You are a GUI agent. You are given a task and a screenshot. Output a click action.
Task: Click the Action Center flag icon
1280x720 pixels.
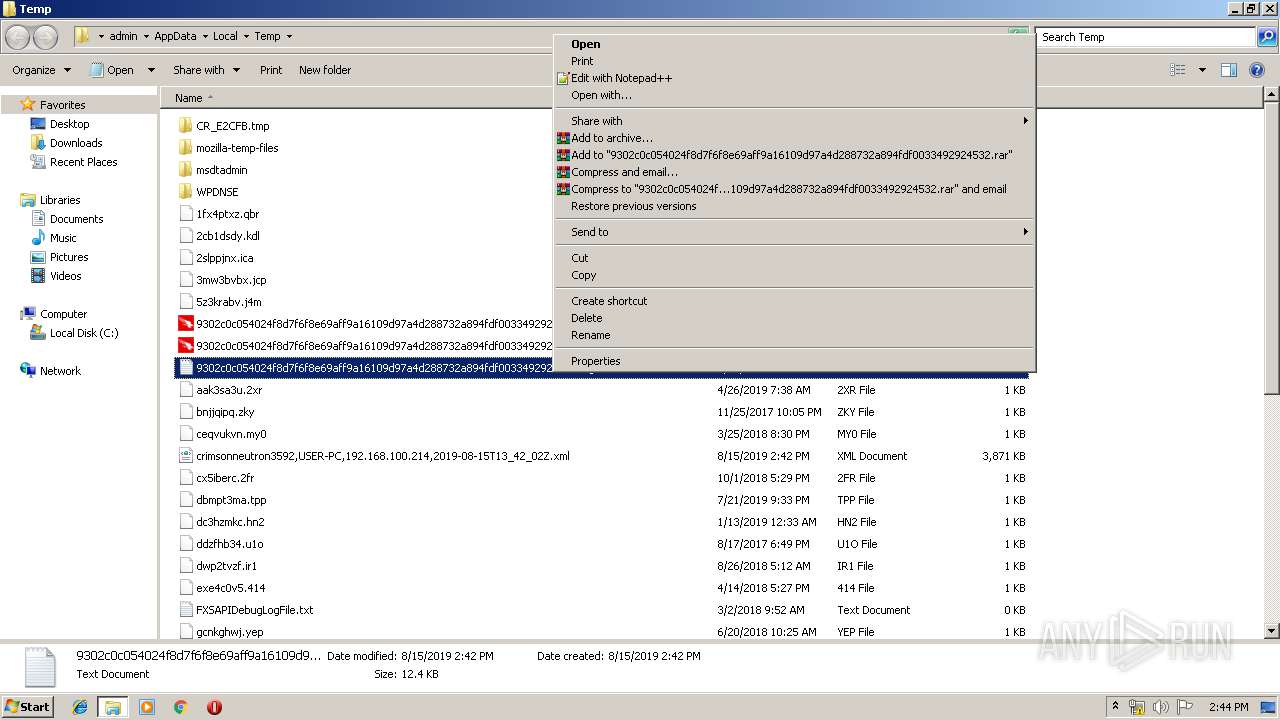click(1185, 707)
